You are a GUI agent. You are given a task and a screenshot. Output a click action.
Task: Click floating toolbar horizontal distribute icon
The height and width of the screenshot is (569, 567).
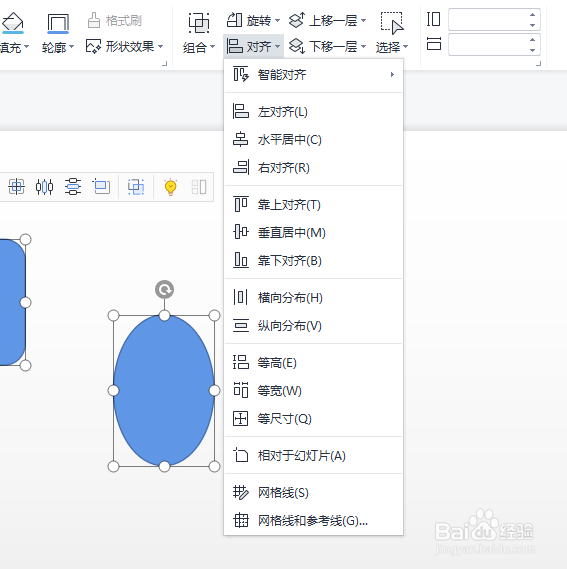point(44,187)
